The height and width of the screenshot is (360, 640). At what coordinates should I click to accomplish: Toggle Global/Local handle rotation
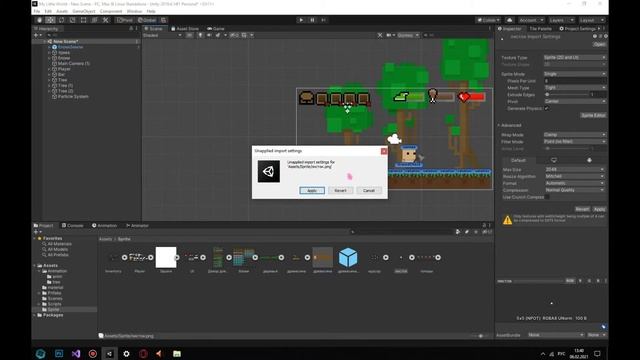147,20
